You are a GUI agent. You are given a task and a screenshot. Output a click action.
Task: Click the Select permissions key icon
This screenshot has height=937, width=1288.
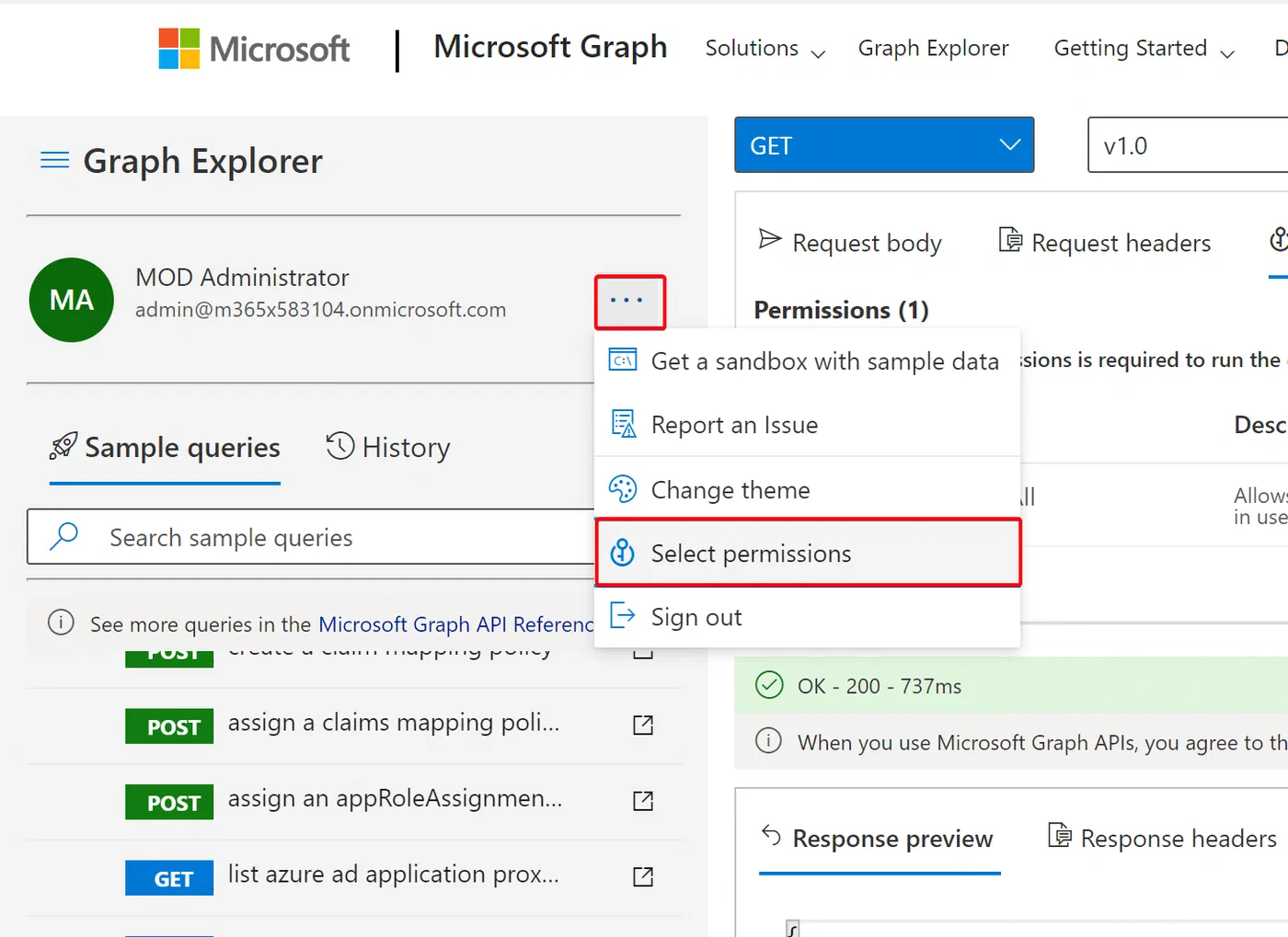point(623,553)
